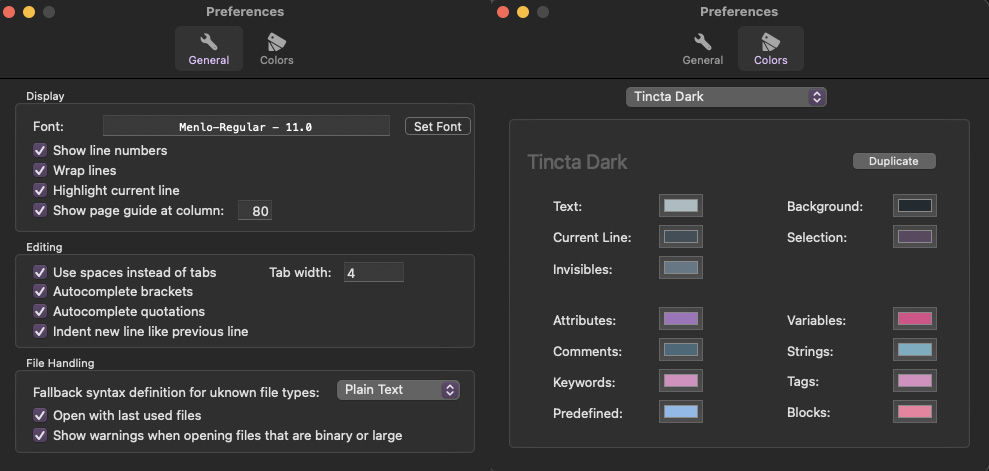Click the General wrench icon in left window
The image size is (989, 471).
point(209,42)
